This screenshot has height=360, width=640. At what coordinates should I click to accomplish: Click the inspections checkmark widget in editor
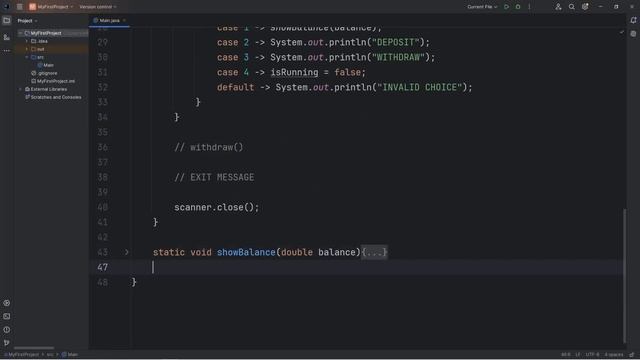click(x=622, y=32)
